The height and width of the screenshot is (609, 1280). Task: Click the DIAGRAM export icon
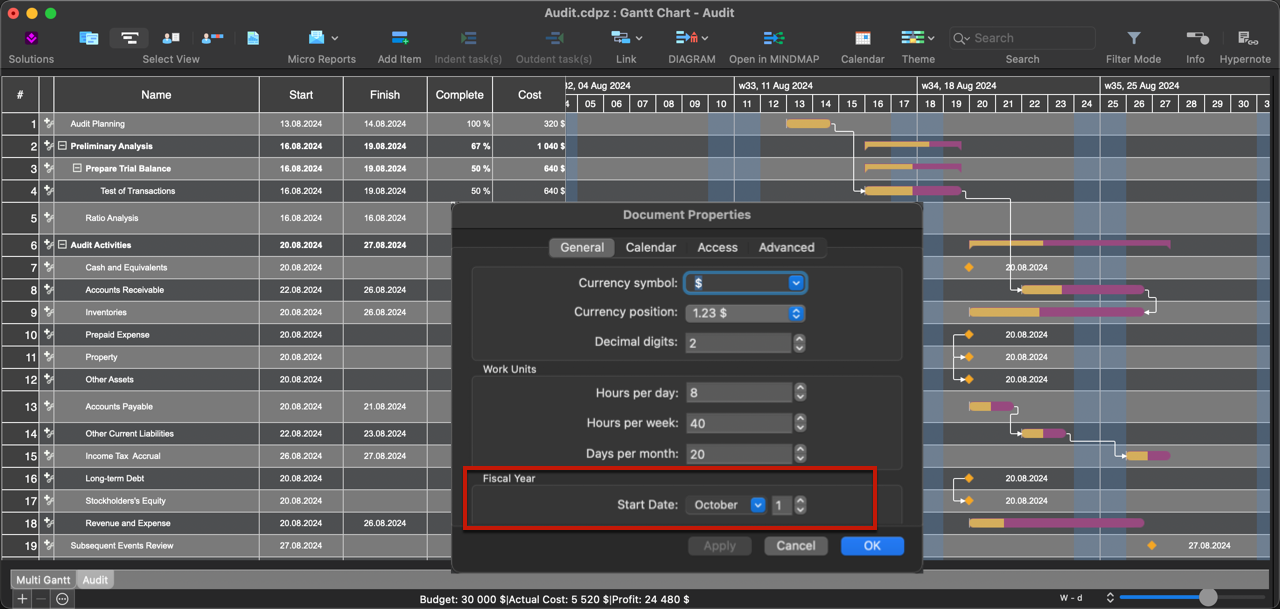691,38
